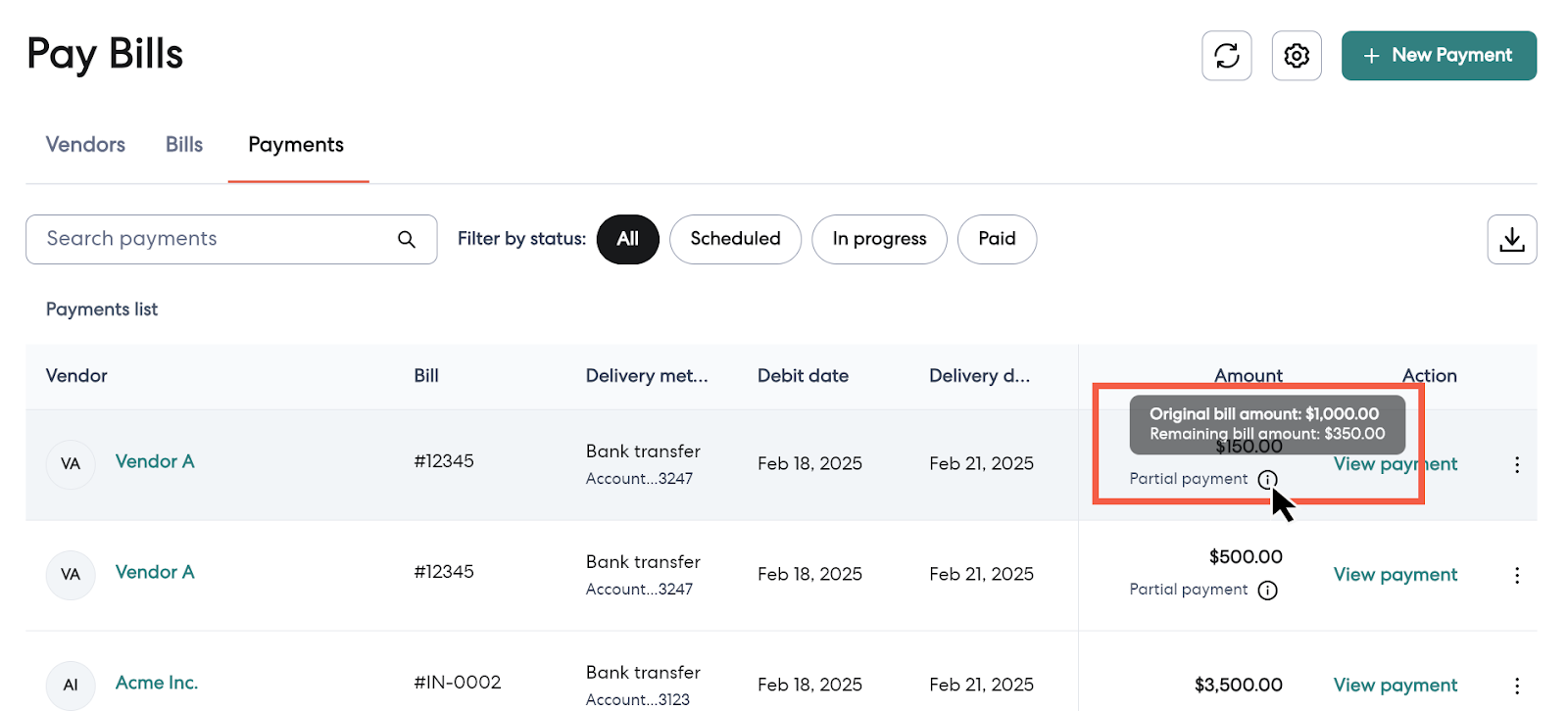This screenshot has height=711, width=1568.
Task: Filter payments by In progress status
Action: point(879,240)
